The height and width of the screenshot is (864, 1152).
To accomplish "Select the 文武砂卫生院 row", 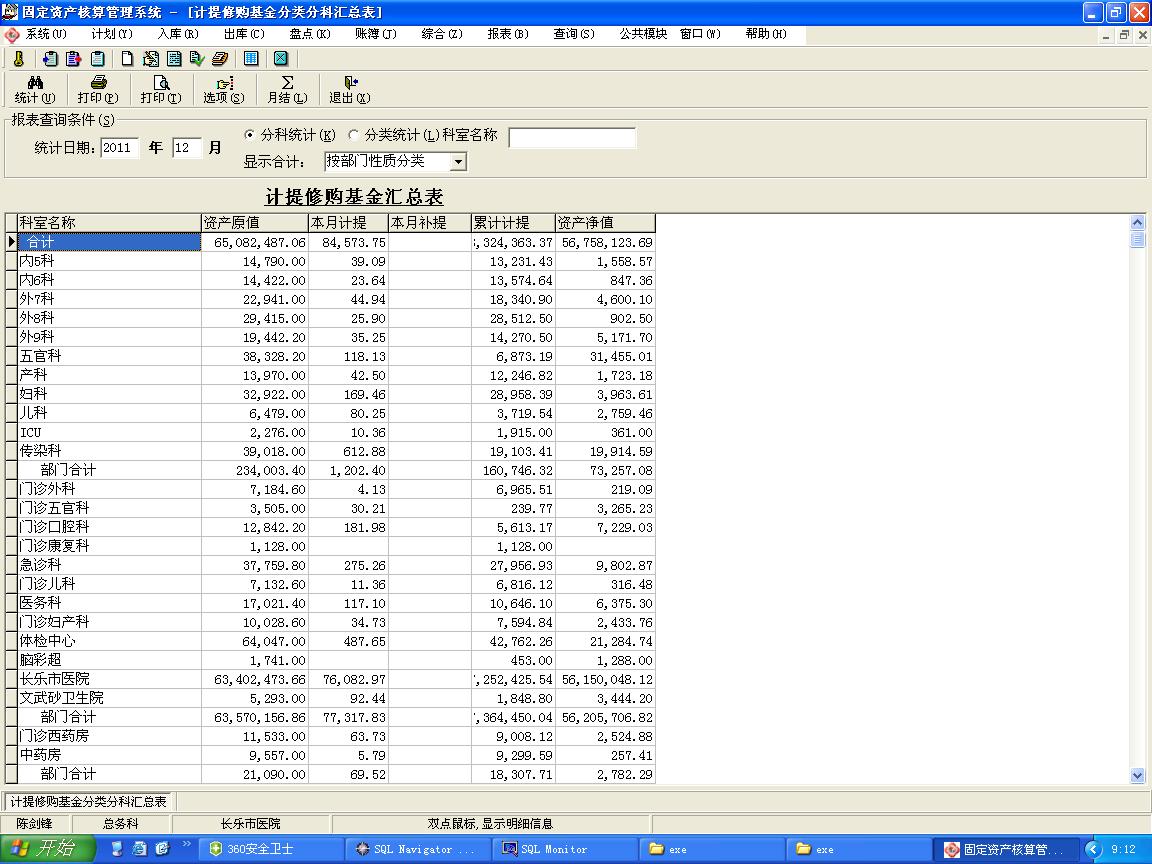I will click(336, 698).
